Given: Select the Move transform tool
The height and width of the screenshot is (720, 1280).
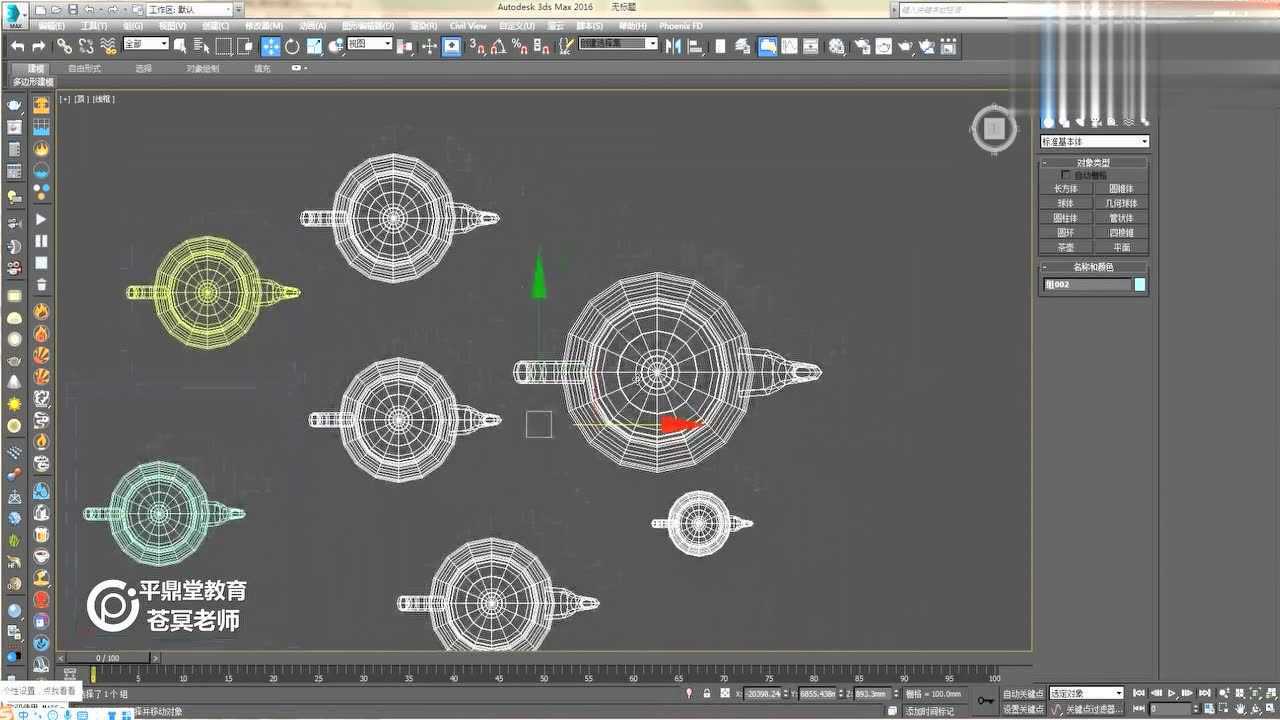Looking at the screenshot, I should click(x=270, y=46).
